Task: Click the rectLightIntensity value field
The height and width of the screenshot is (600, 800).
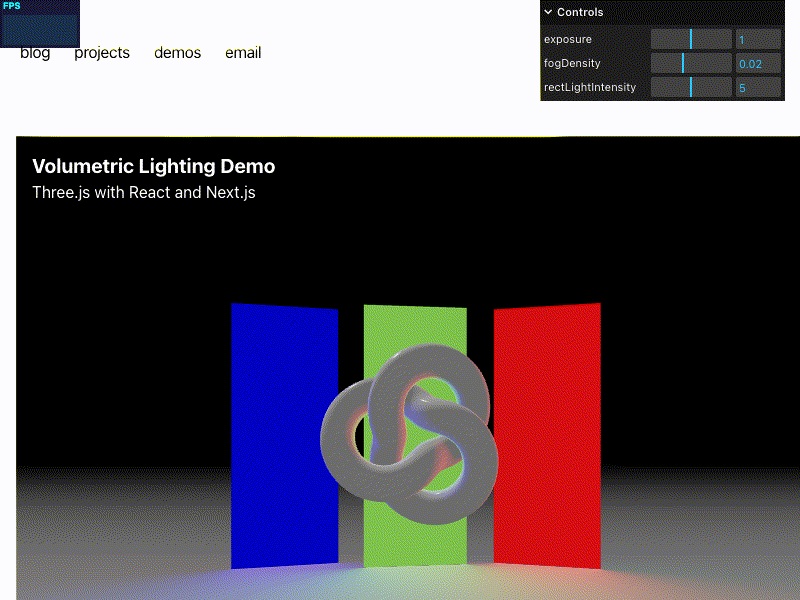Action: (758, 87)
